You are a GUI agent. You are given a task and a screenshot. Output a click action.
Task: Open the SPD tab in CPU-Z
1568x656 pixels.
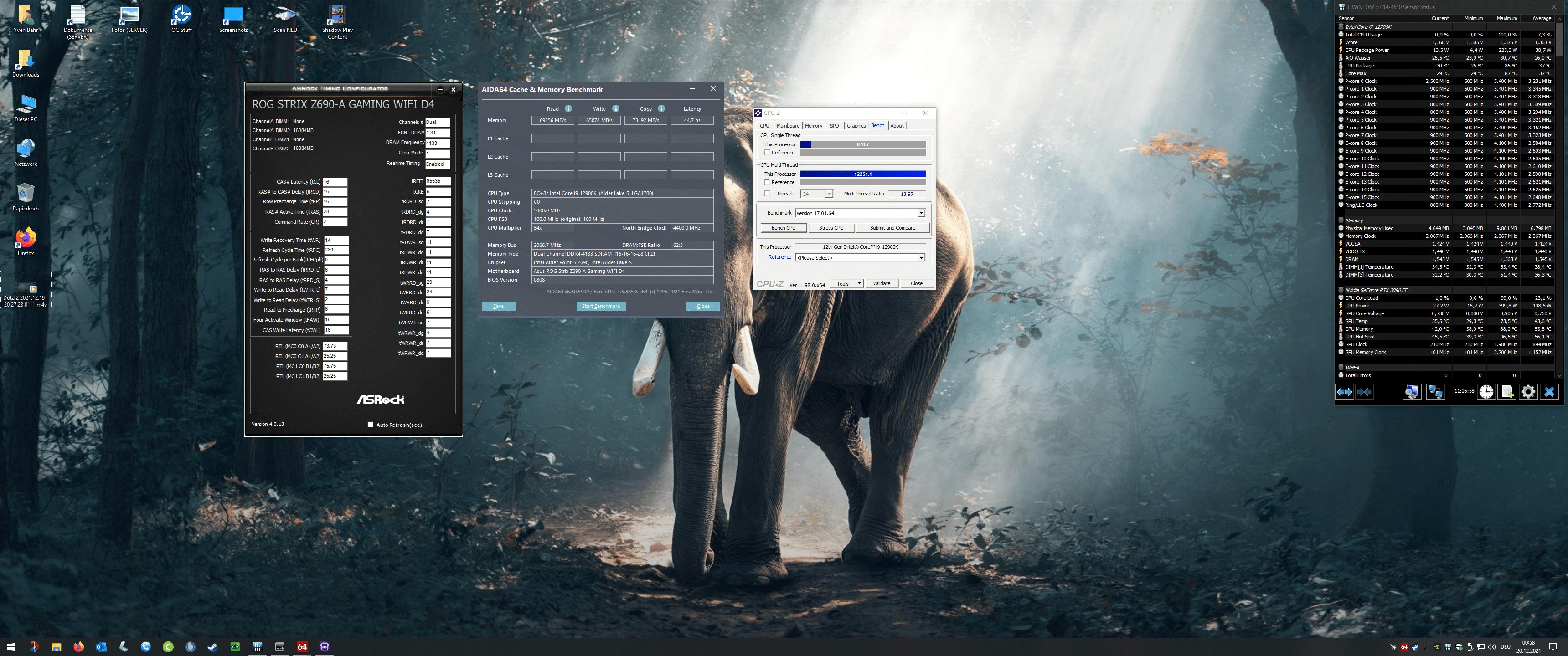pyautogui.click(x=834, y=126)
